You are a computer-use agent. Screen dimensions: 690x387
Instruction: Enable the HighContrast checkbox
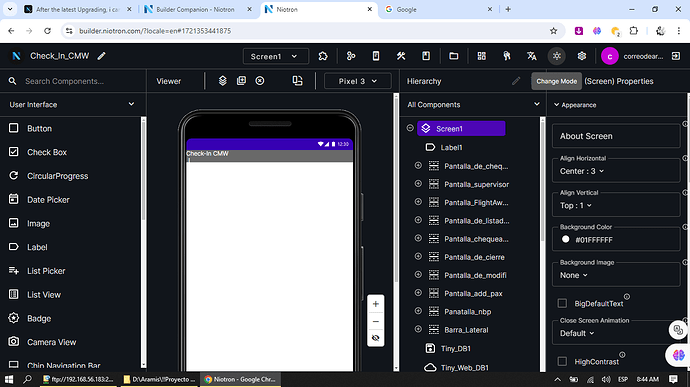pos(562,361)
